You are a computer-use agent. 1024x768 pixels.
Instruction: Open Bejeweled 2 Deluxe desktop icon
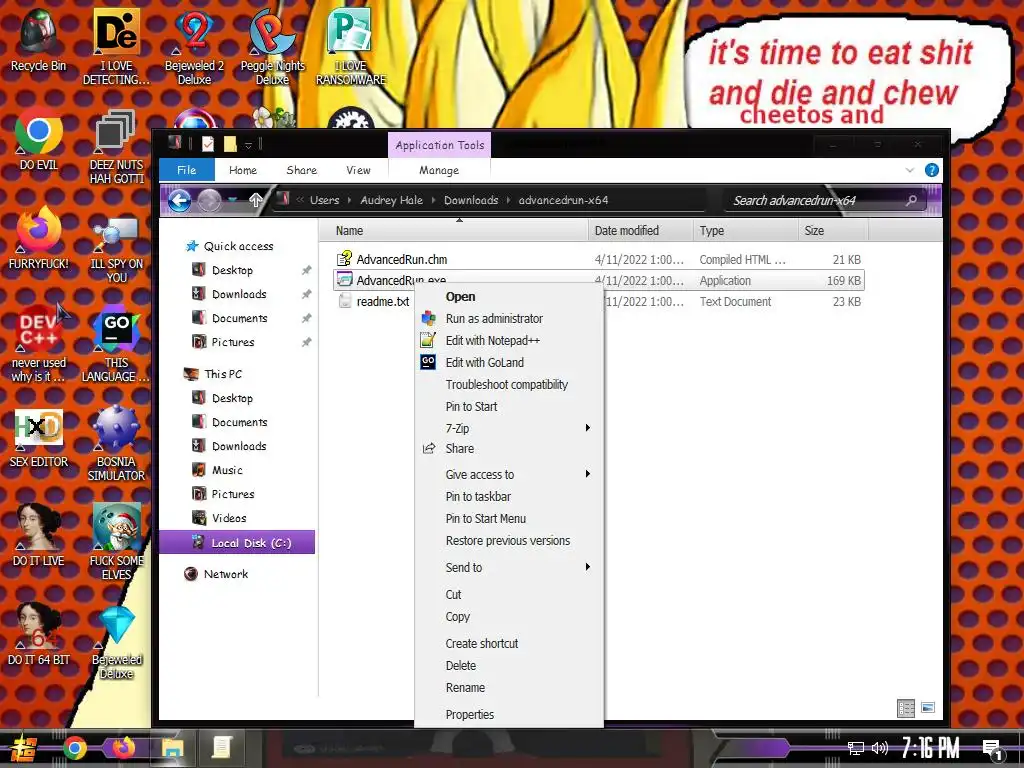click(x=194, y=46)
